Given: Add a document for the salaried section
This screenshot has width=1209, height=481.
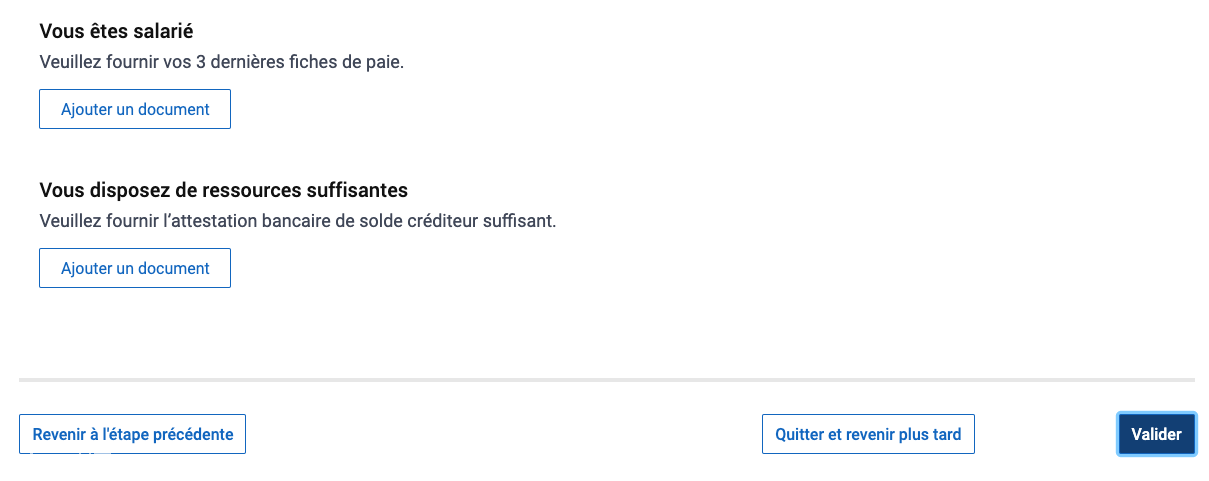Looking at the screenshot, I should 135,109.
